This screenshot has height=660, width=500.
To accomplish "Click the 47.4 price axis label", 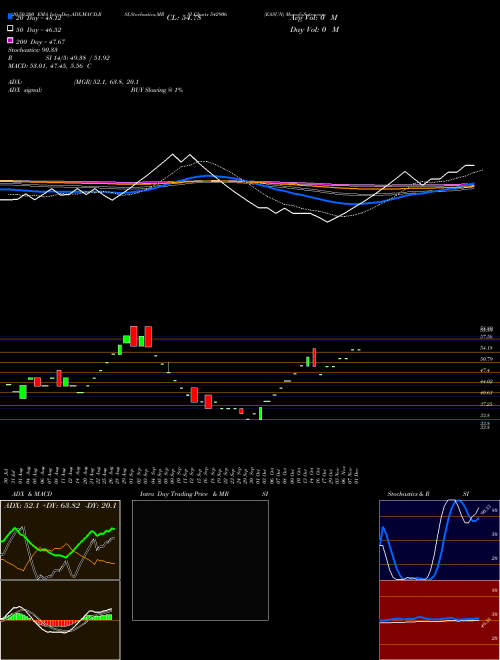I will [x=485, y=370].
